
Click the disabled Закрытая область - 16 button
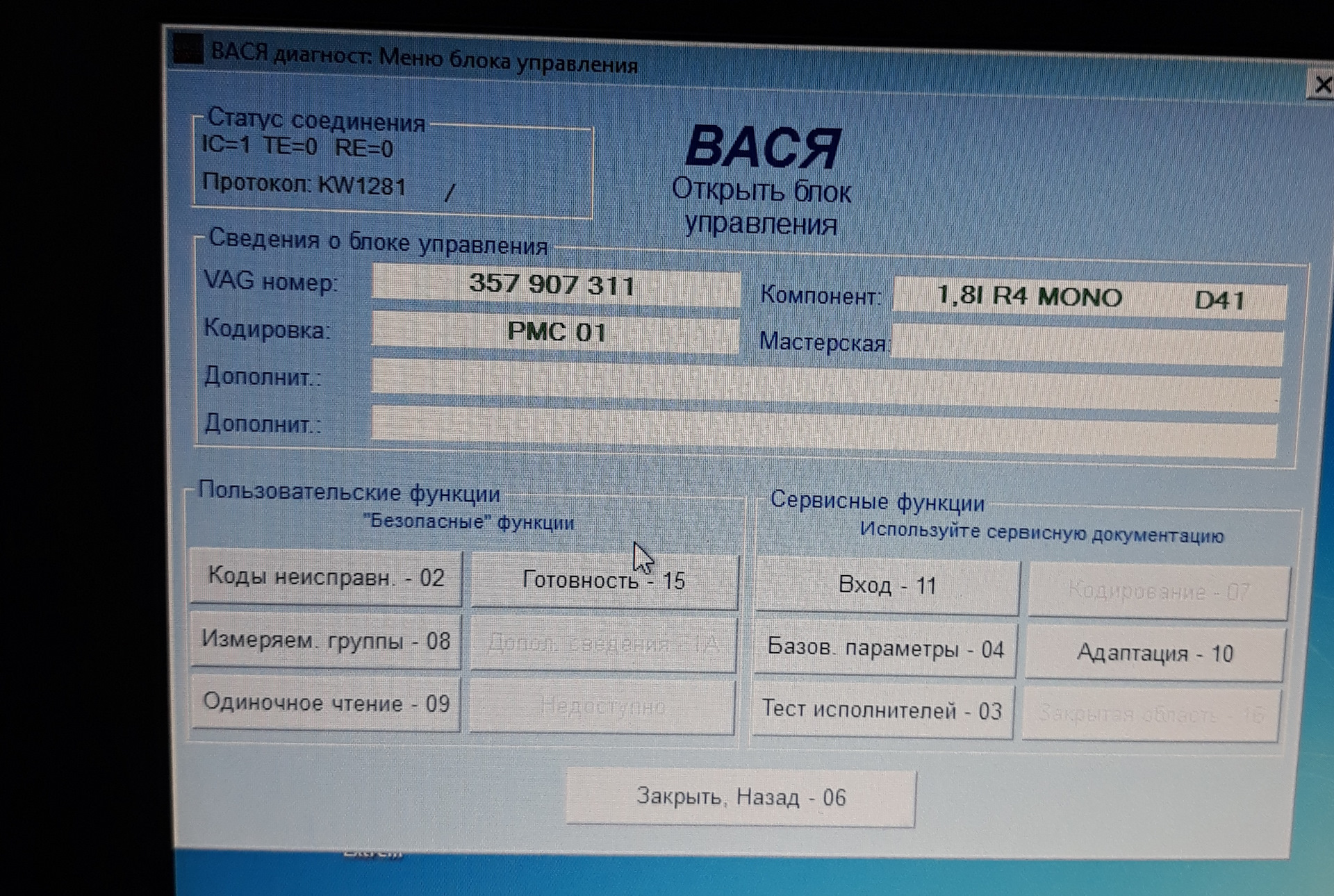pos(1151,714)
